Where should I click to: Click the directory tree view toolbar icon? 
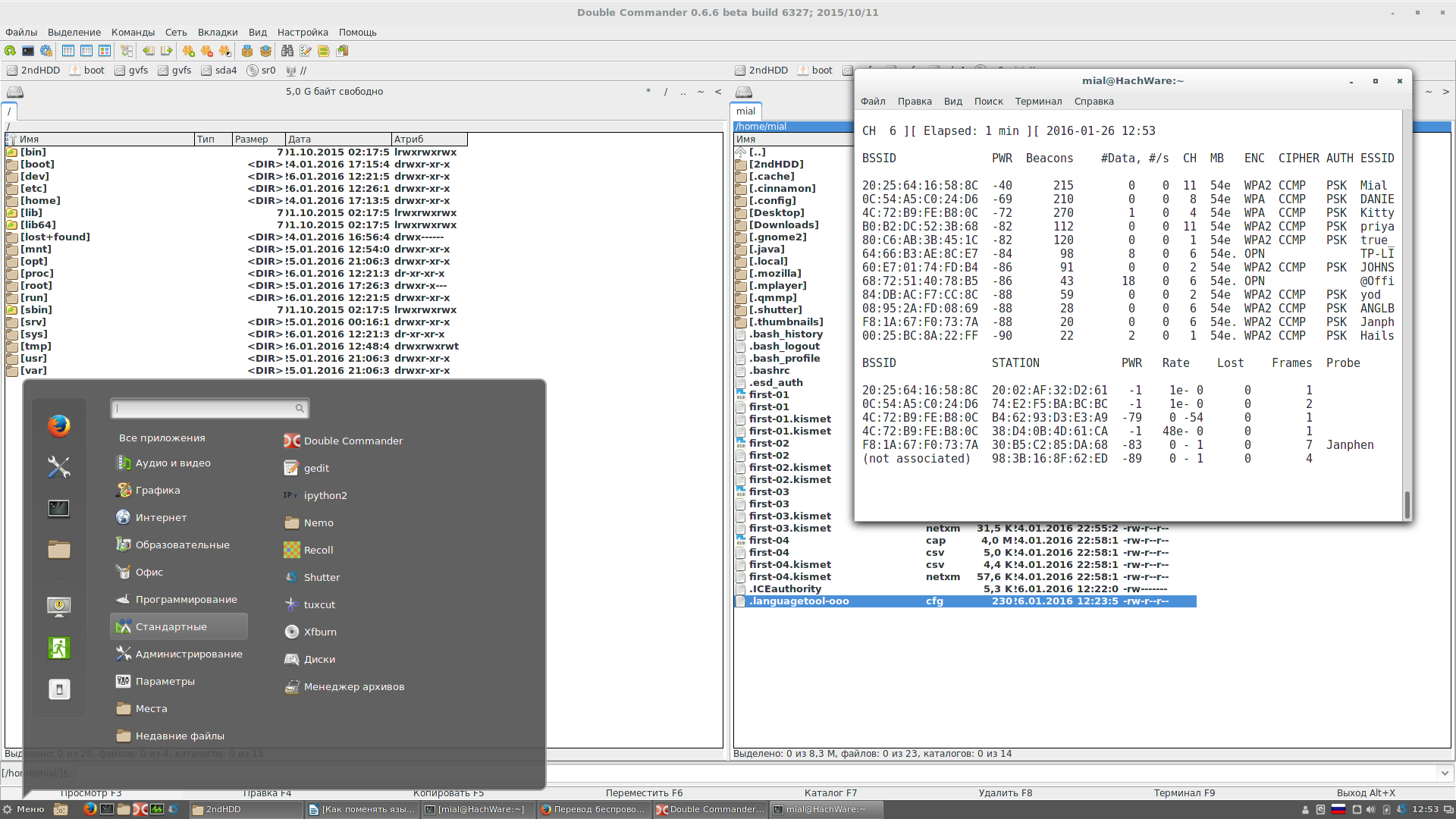point(127,51)
